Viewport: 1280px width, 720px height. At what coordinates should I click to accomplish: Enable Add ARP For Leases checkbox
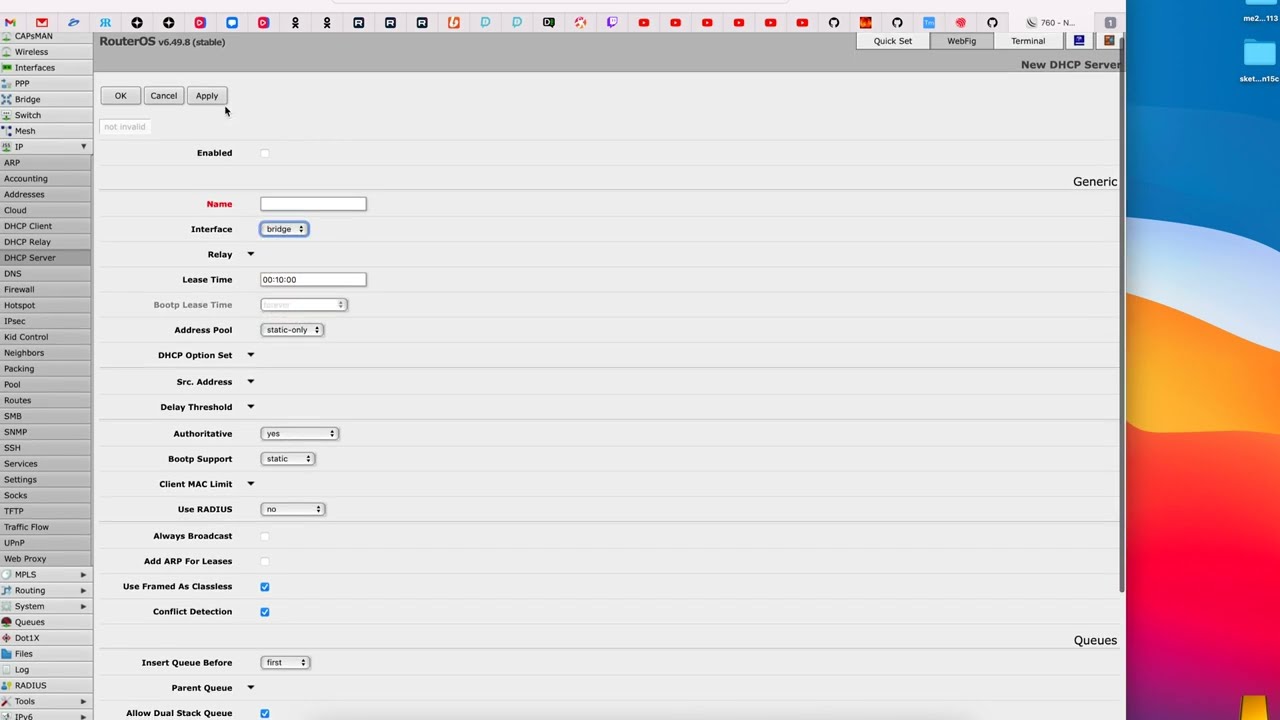pyautogui.click(x=265, y=561)
